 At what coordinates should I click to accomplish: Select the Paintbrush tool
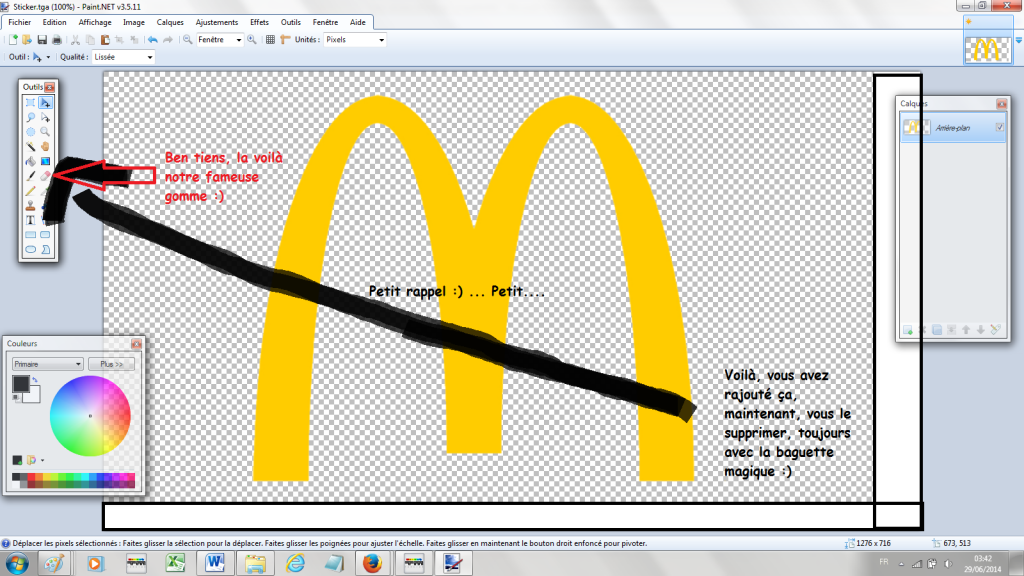30,176
